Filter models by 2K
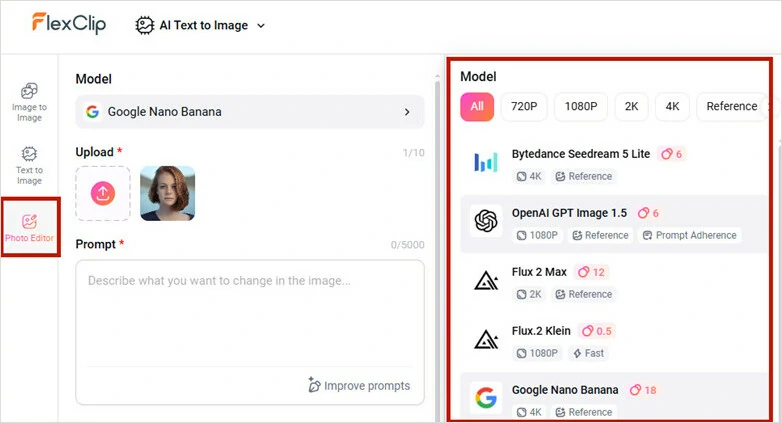782x423 pixels. (x=631, y=106)
